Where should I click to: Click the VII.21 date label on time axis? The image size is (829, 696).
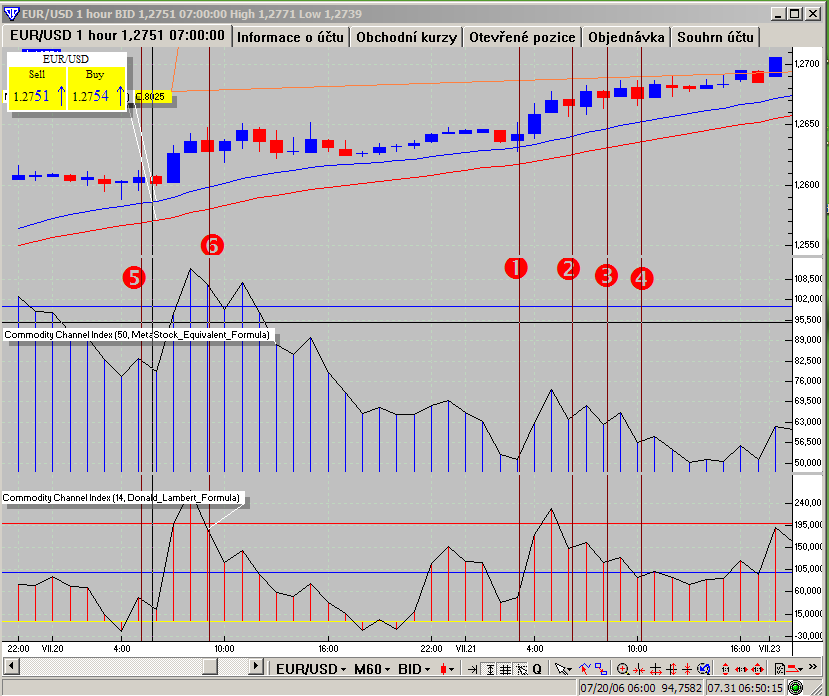point(466,648)
